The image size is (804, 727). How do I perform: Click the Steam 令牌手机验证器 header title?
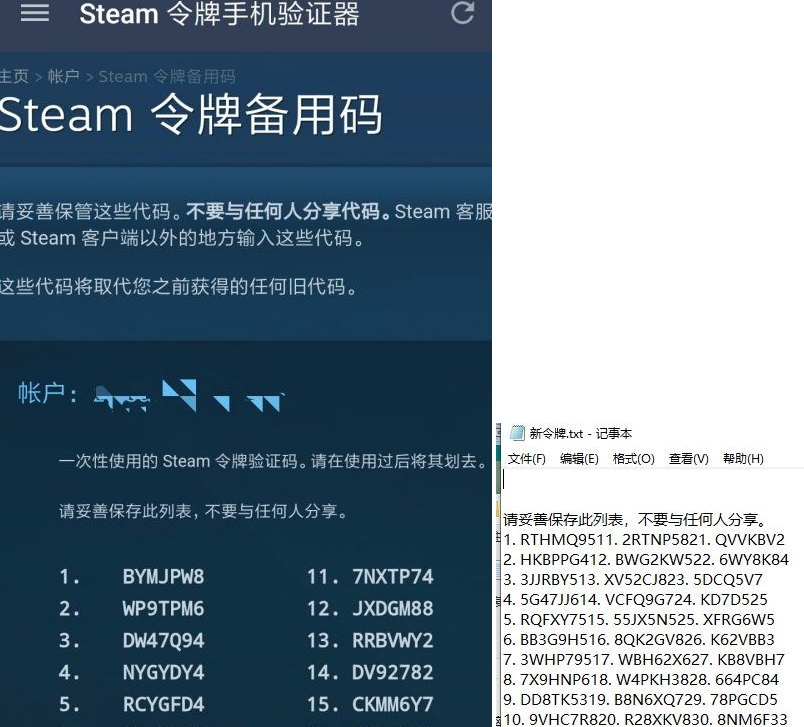tap(219, 14)
